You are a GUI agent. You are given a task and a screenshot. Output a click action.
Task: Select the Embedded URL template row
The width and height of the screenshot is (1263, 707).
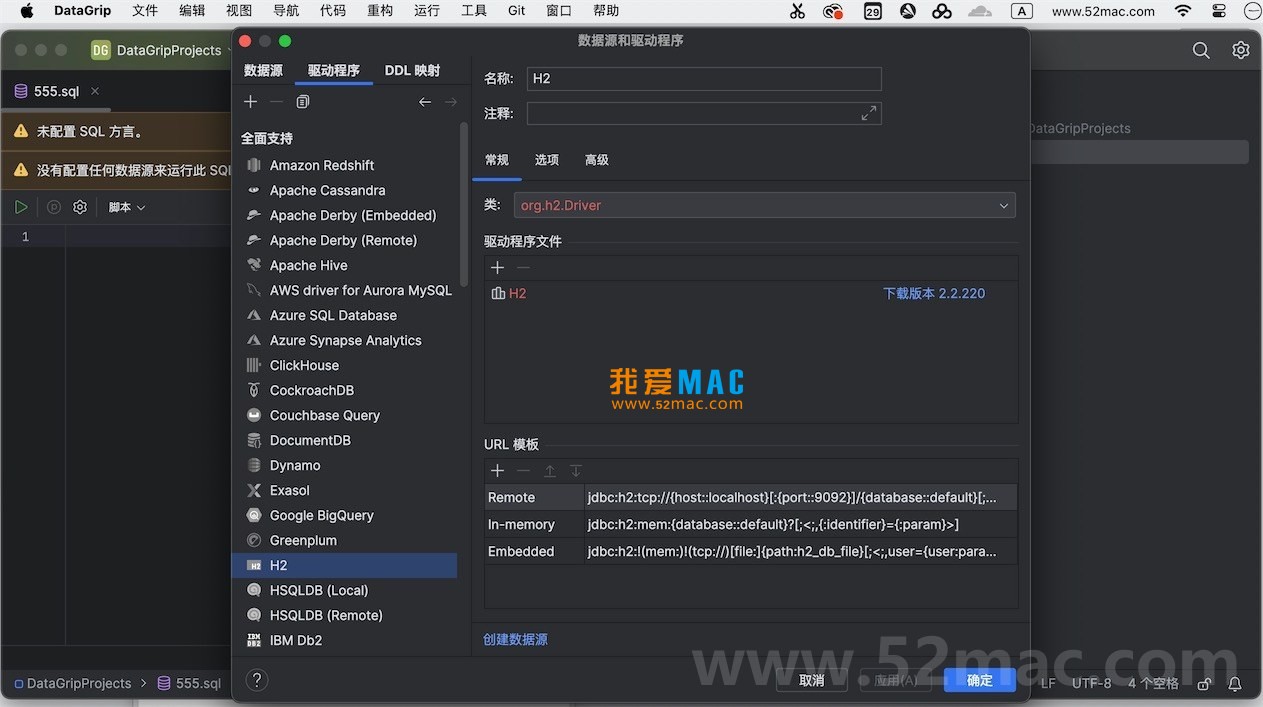pos(751,551)
